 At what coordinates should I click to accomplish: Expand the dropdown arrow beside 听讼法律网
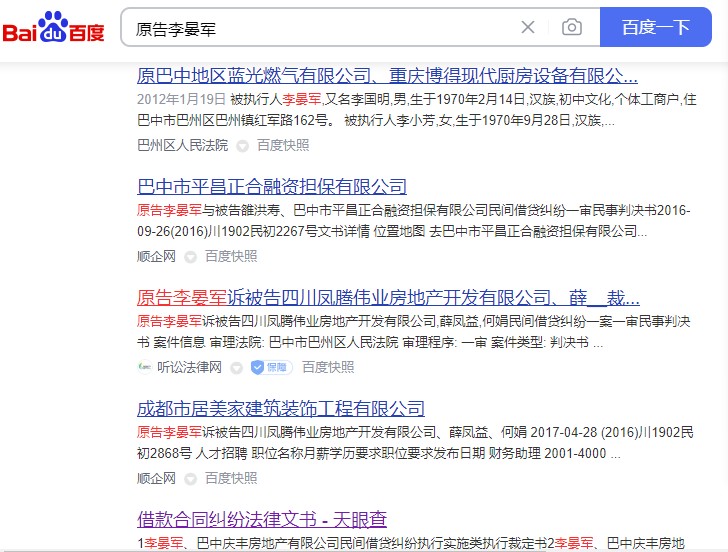pos(236,368)
